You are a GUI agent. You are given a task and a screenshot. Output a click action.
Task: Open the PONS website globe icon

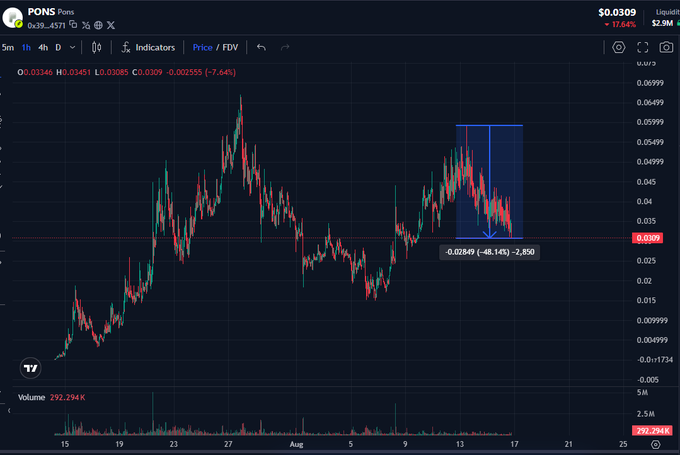(x=98, y=25)
